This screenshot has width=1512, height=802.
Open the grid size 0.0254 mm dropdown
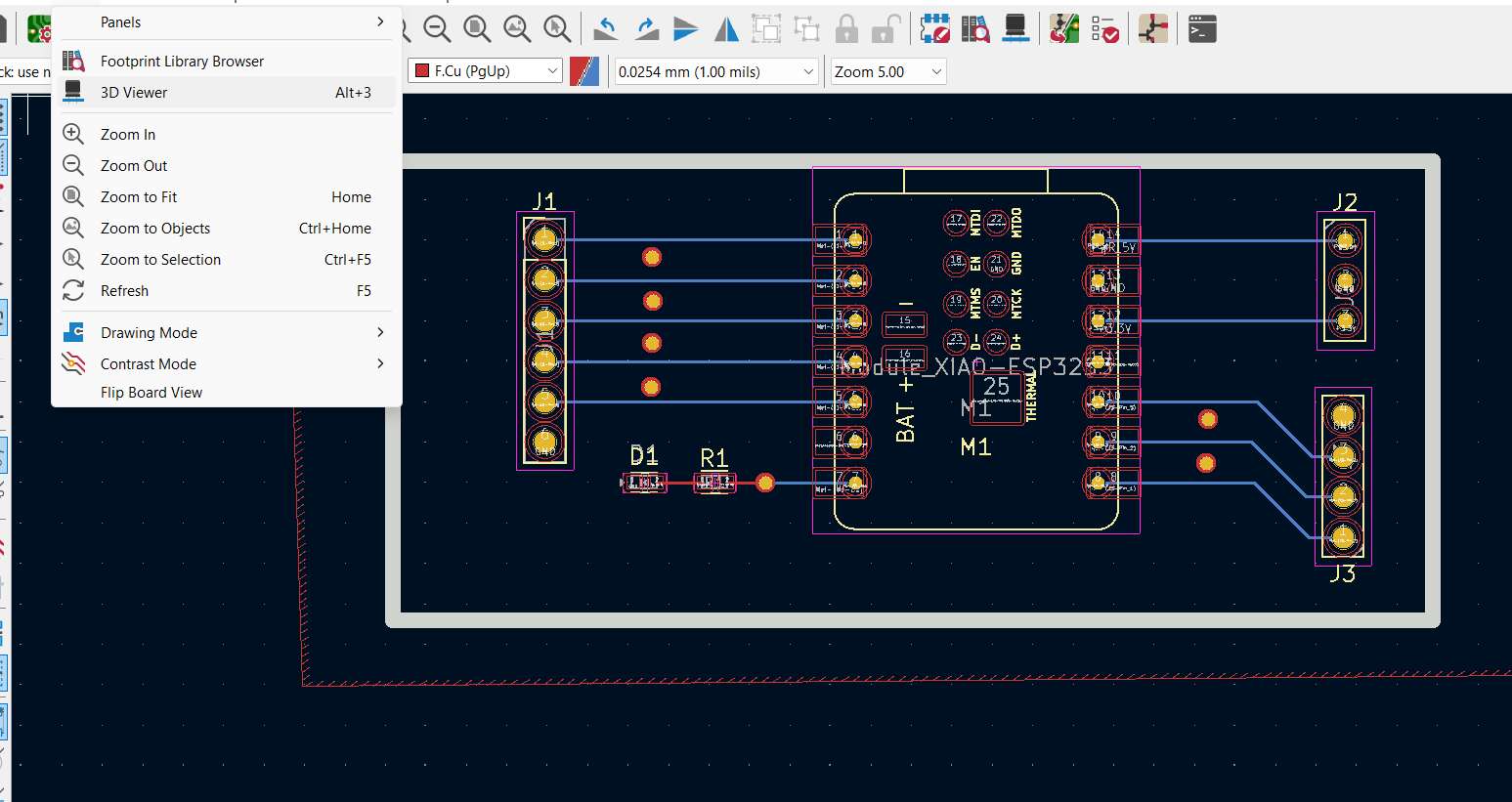(x=715, y=71)
